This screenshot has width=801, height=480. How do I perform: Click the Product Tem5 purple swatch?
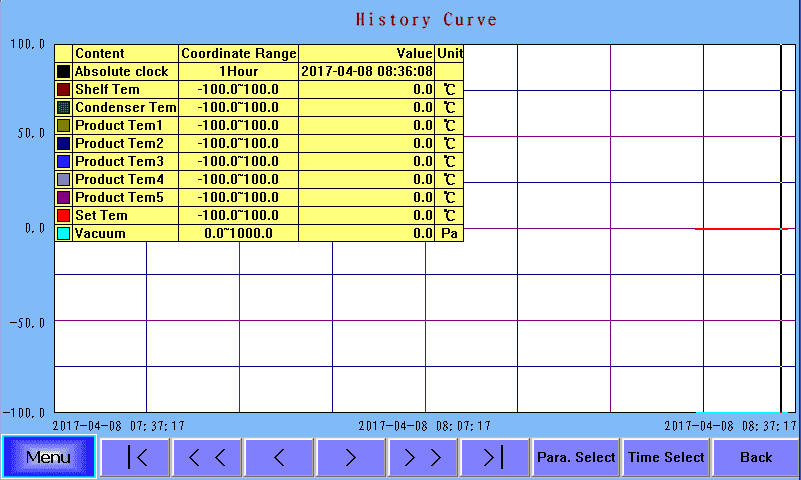[x=64, y=197]
